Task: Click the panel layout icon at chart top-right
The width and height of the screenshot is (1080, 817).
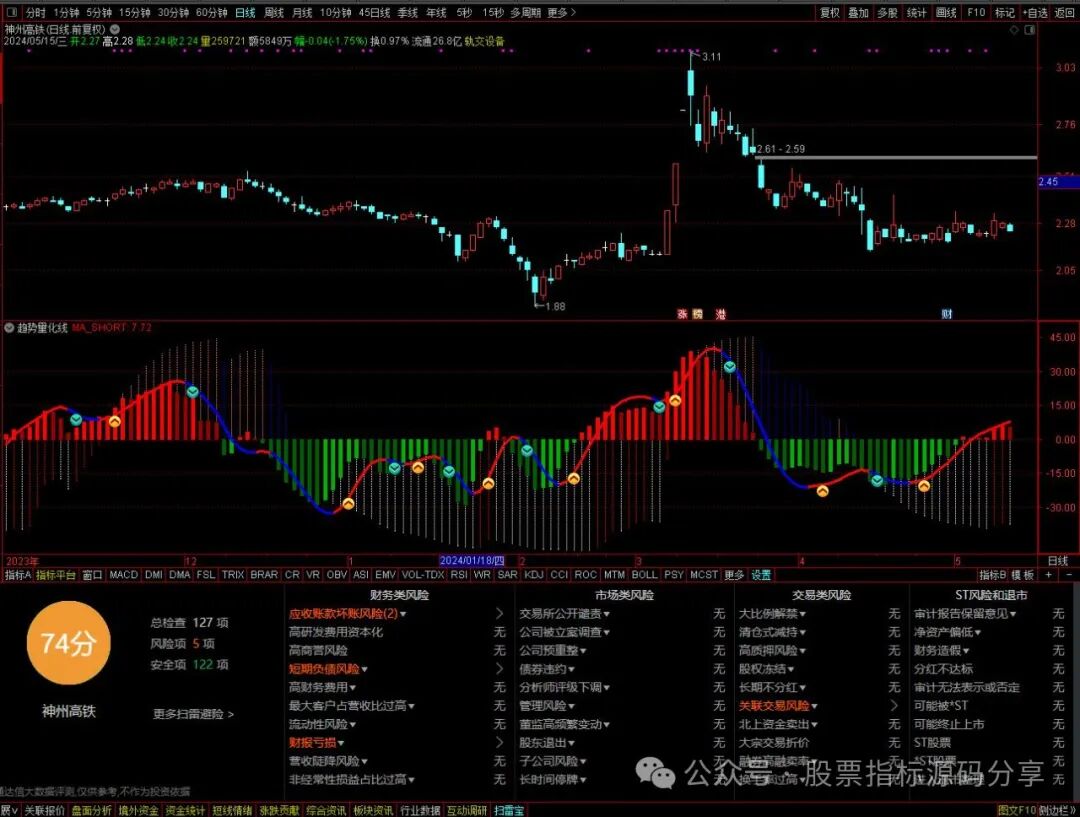Action: [1029, 30]
